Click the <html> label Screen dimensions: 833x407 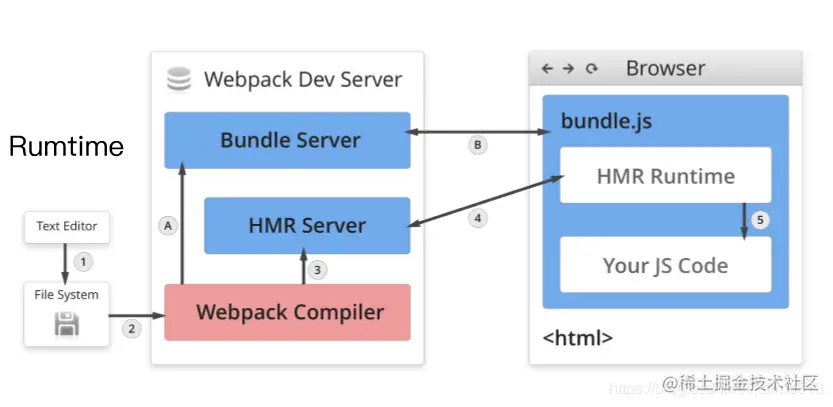click(x=577, y=337)
